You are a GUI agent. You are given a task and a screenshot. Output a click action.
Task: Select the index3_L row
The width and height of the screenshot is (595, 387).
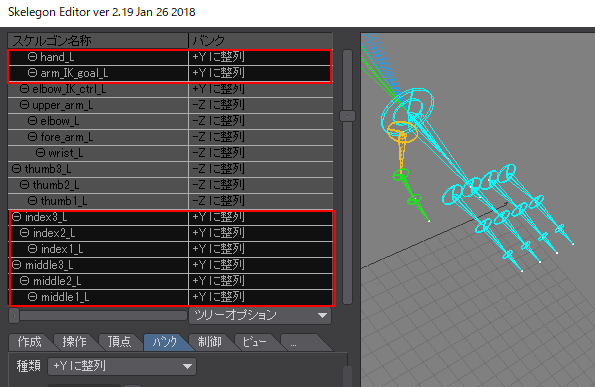tap(170, 217)
